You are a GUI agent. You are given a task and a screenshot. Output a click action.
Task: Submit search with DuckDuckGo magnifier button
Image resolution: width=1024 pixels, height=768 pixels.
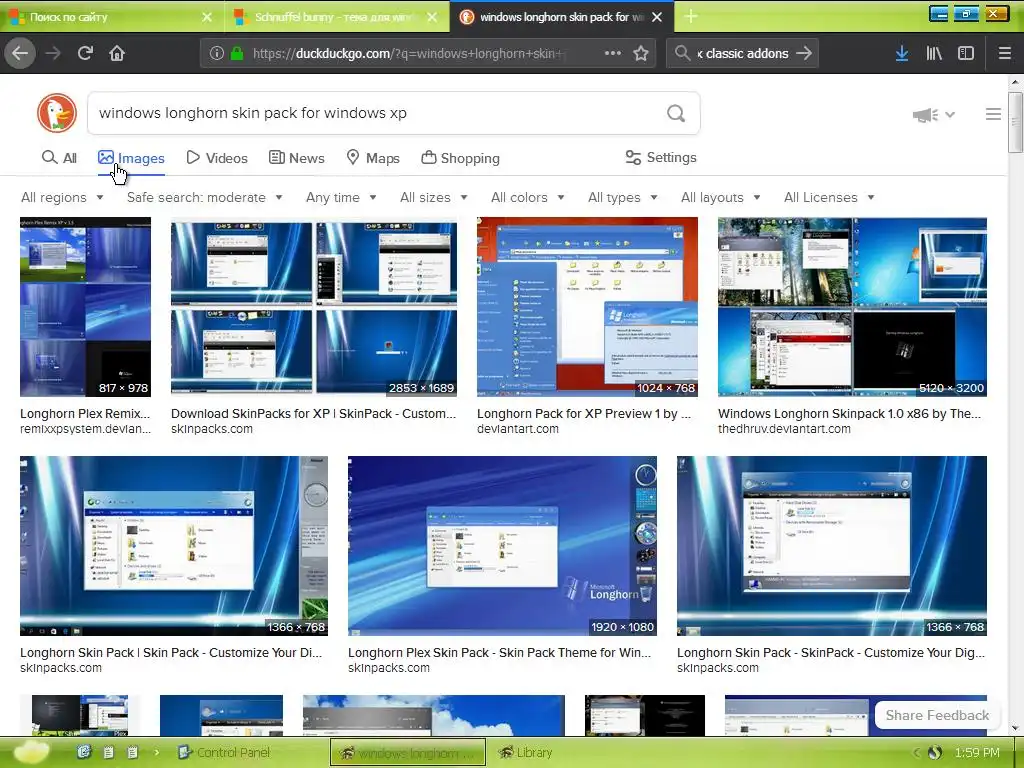[676, 113]
